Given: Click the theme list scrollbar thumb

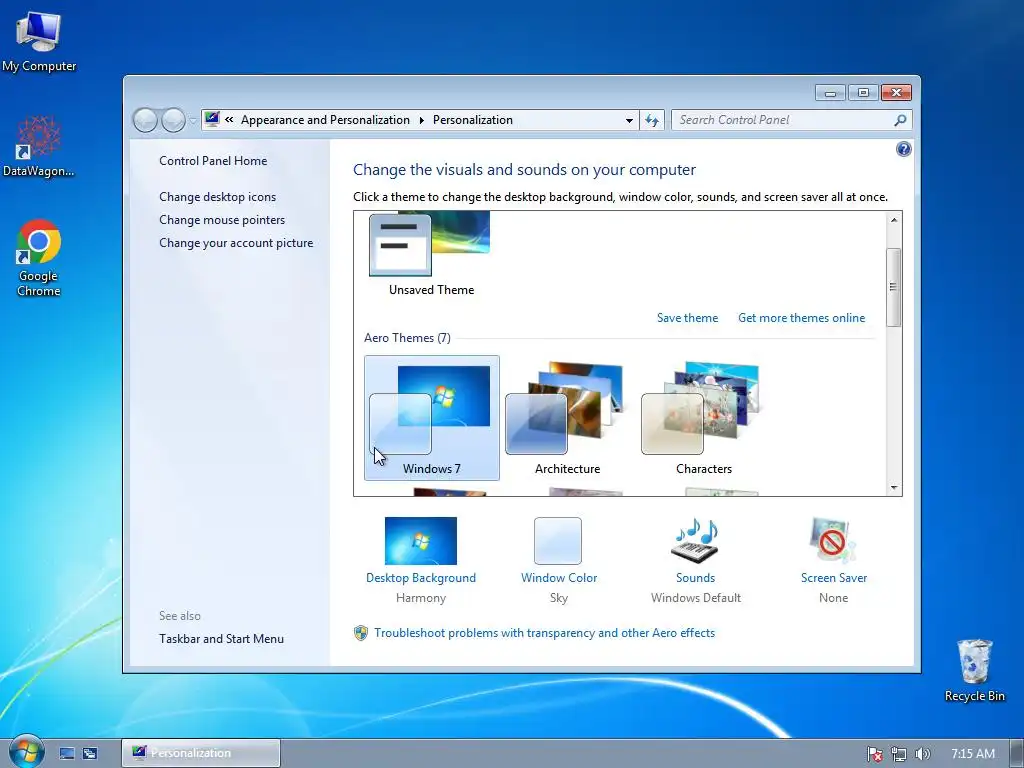Looking at the screenshot, I should 894,287.
